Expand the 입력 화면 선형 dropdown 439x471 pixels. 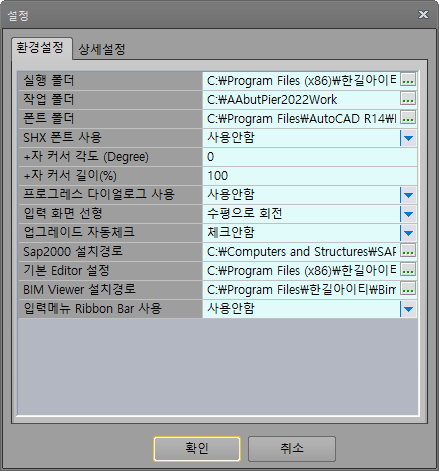[x=408, y=214]
